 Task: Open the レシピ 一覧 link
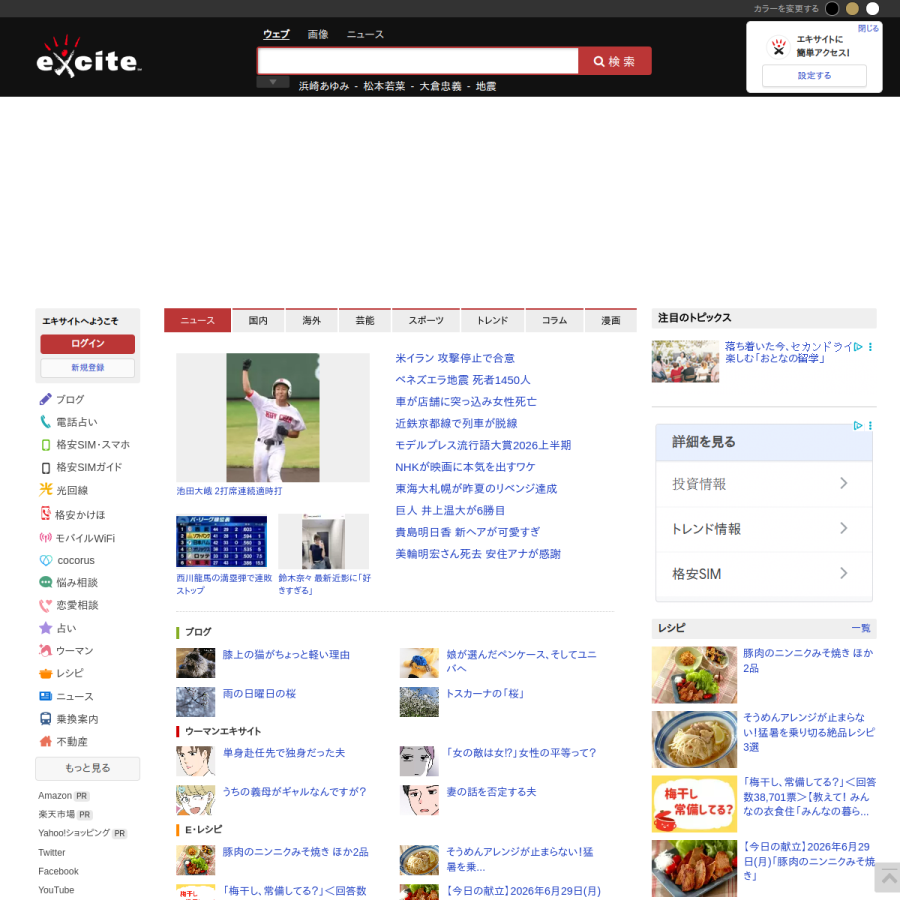point(860,628)
